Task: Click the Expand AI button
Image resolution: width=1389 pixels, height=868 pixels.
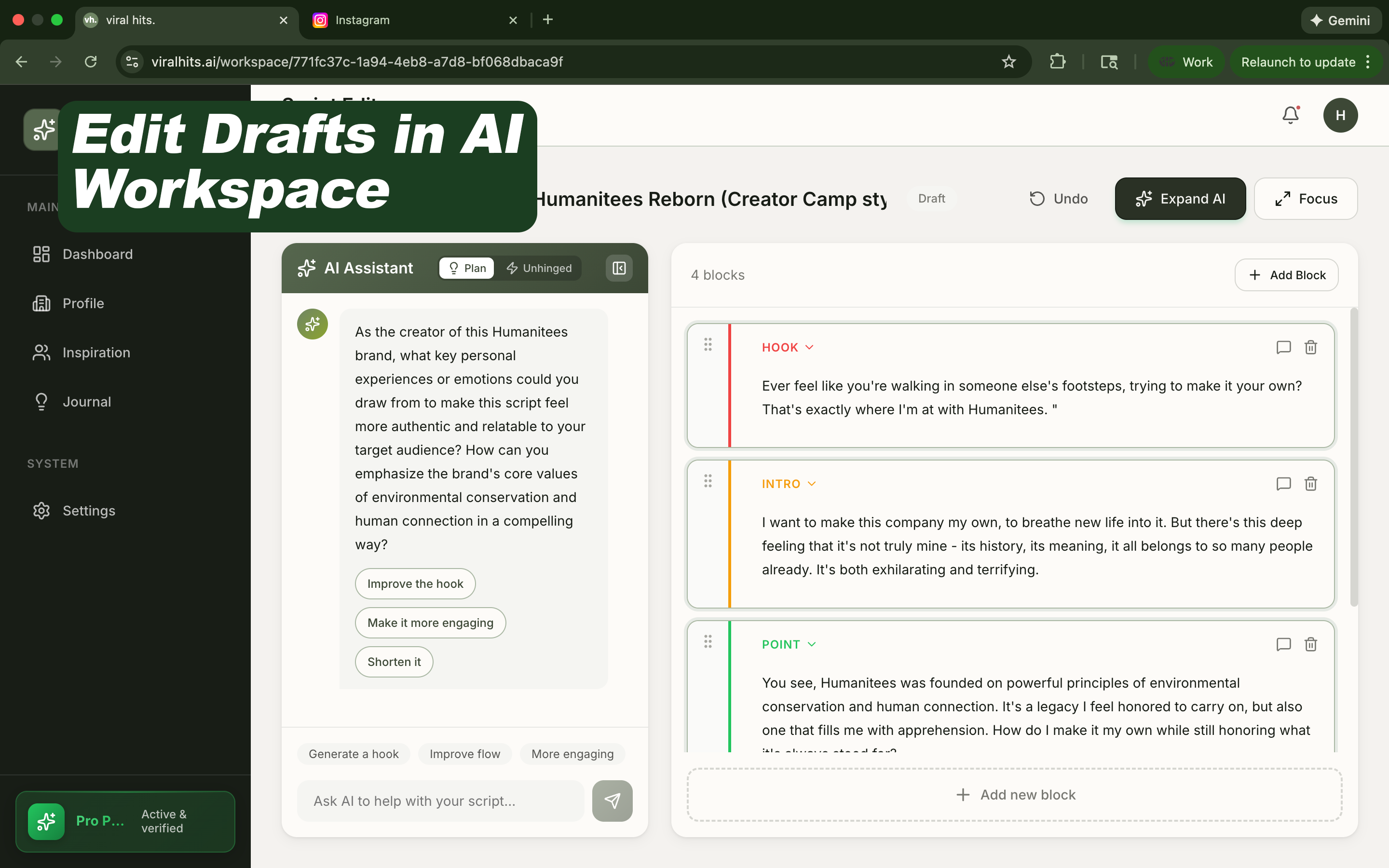Action: [x=1180, y=199]
